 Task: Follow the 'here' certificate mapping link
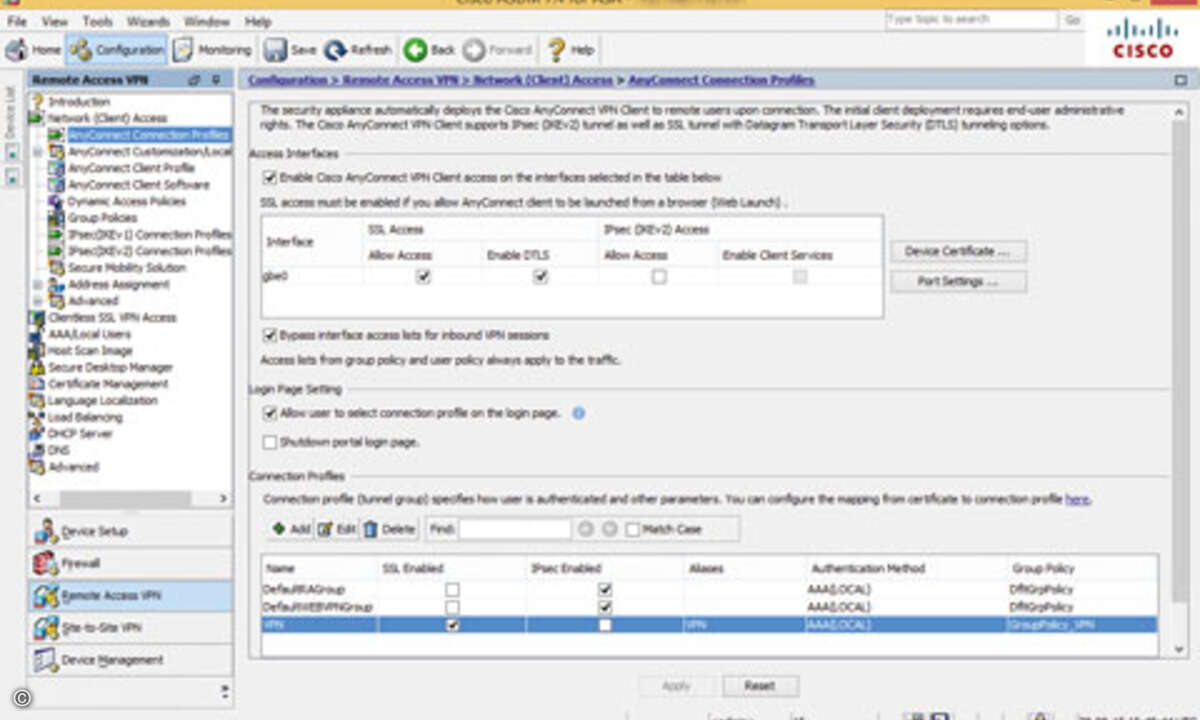1077,499
